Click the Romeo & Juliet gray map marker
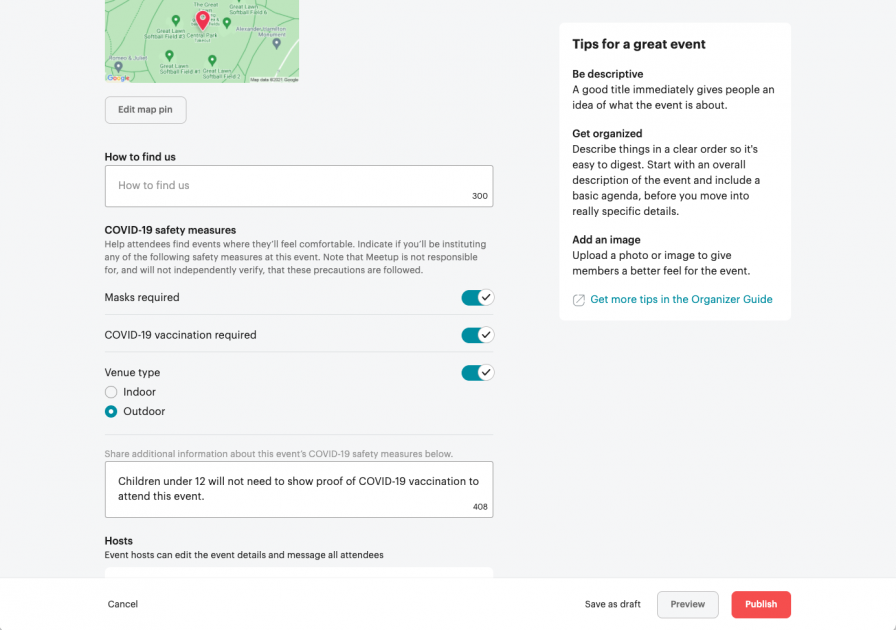The width and height of the screenshot is (896, 630). coord(118,68)
